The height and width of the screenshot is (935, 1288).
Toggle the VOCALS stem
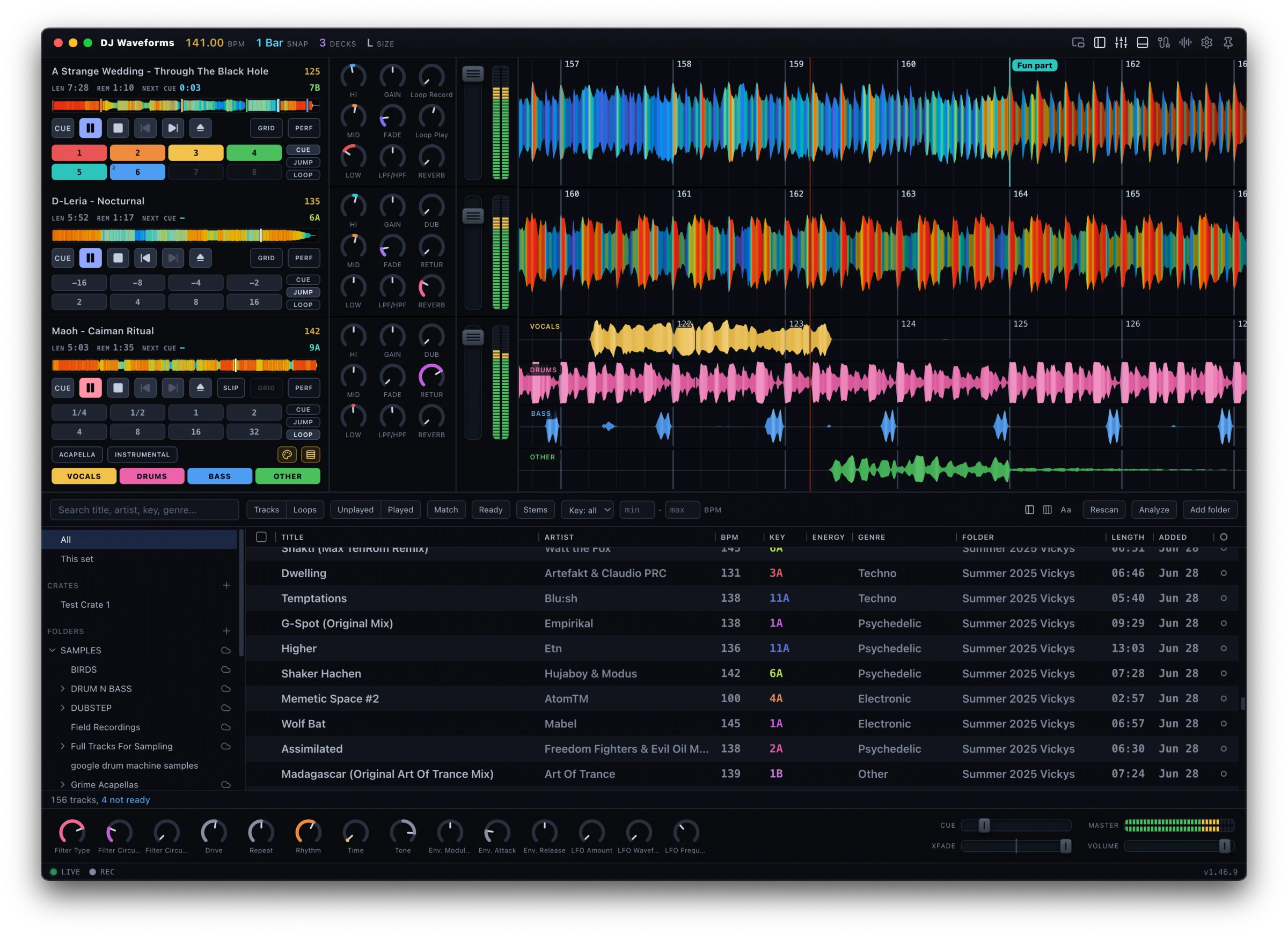click(84, 476)
